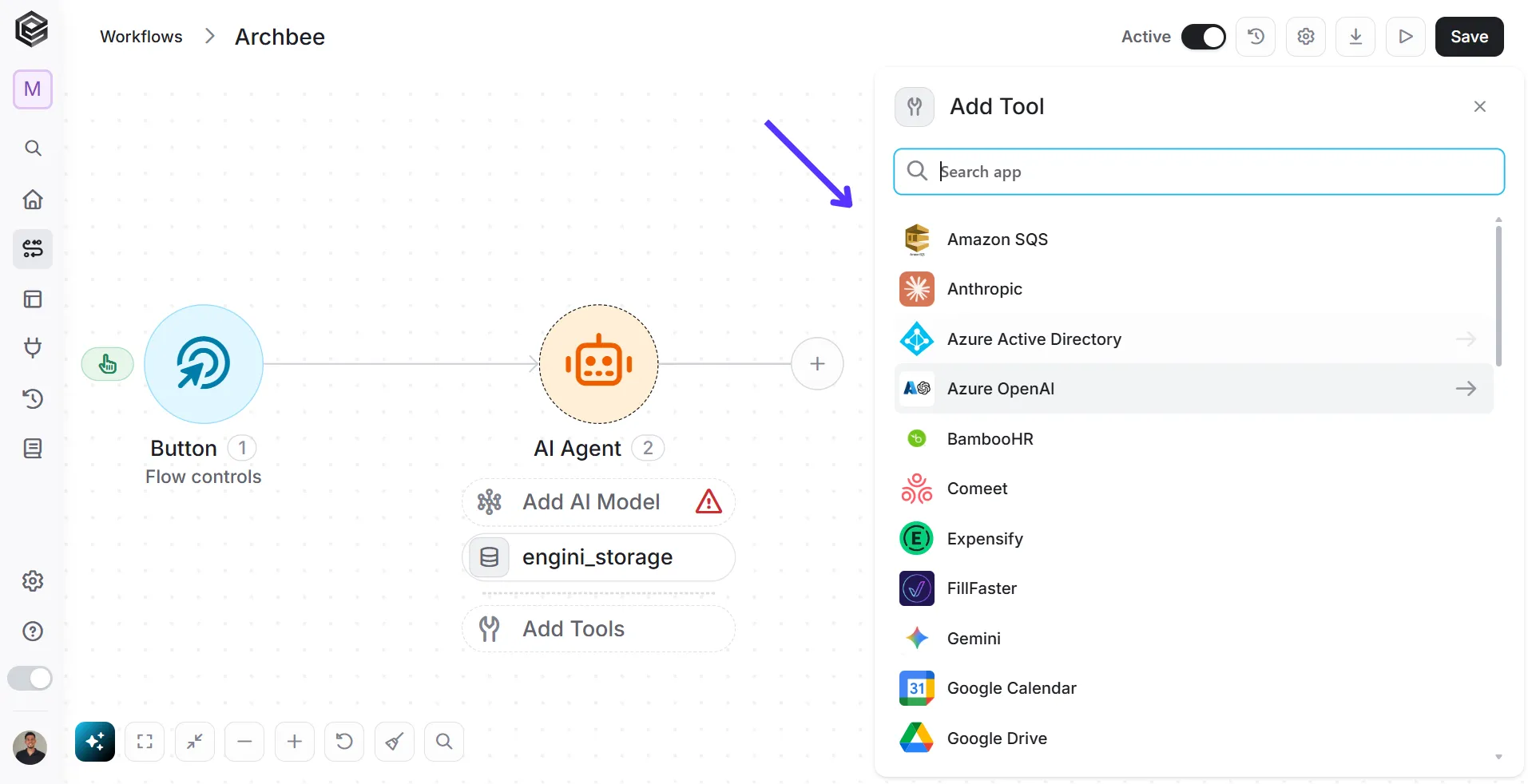Select Anthropic from the tool list
This screenshot has height=784, width=1528.
point(1193,289)
